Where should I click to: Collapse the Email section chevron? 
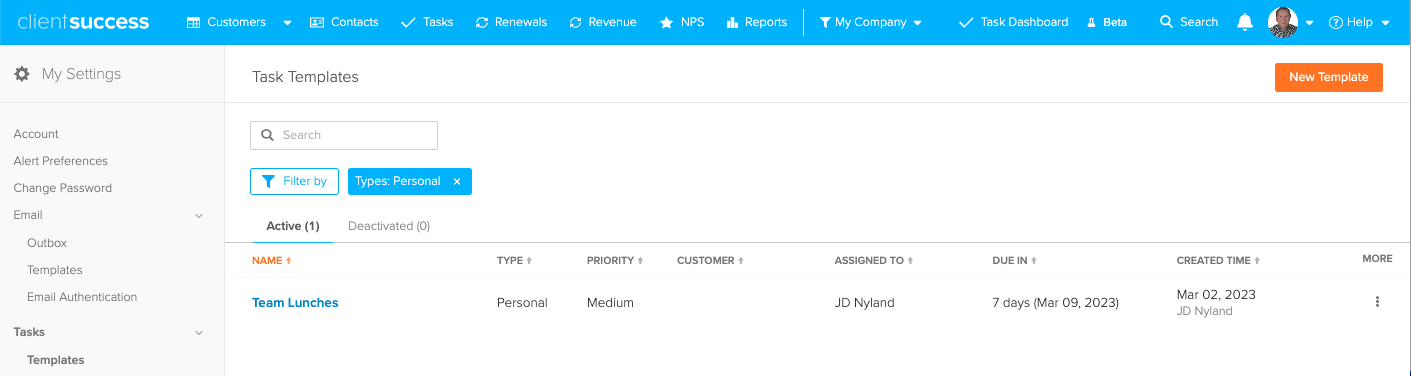pyautogui.click(x=199, y=216)
